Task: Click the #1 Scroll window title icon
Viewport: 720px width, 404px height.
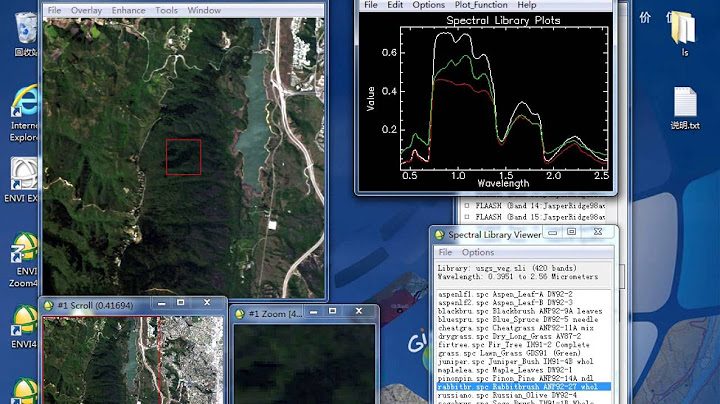Action: (48, 305)
